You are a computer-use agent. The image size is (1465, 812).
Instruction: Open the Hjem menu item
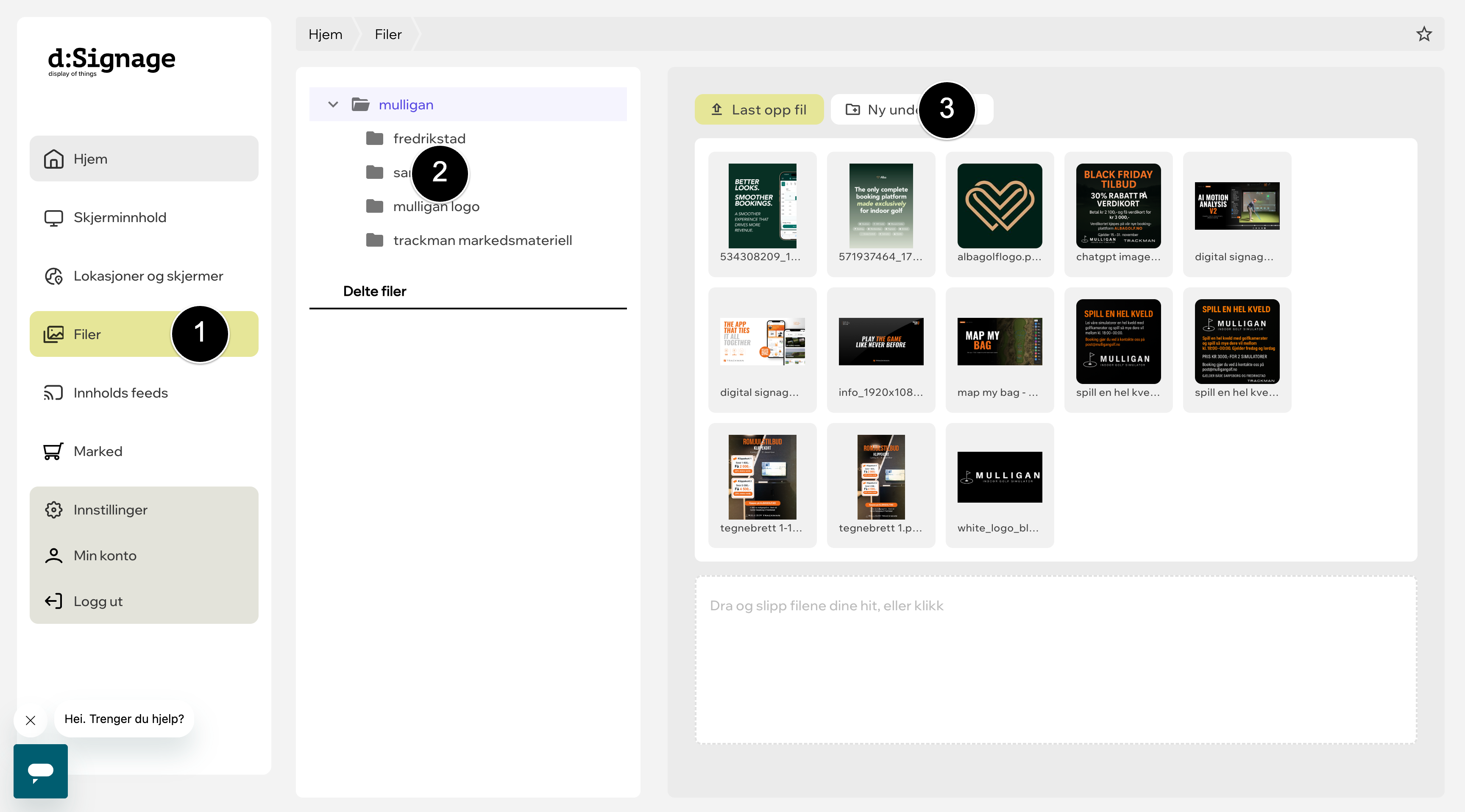click(x=144, y=159)
